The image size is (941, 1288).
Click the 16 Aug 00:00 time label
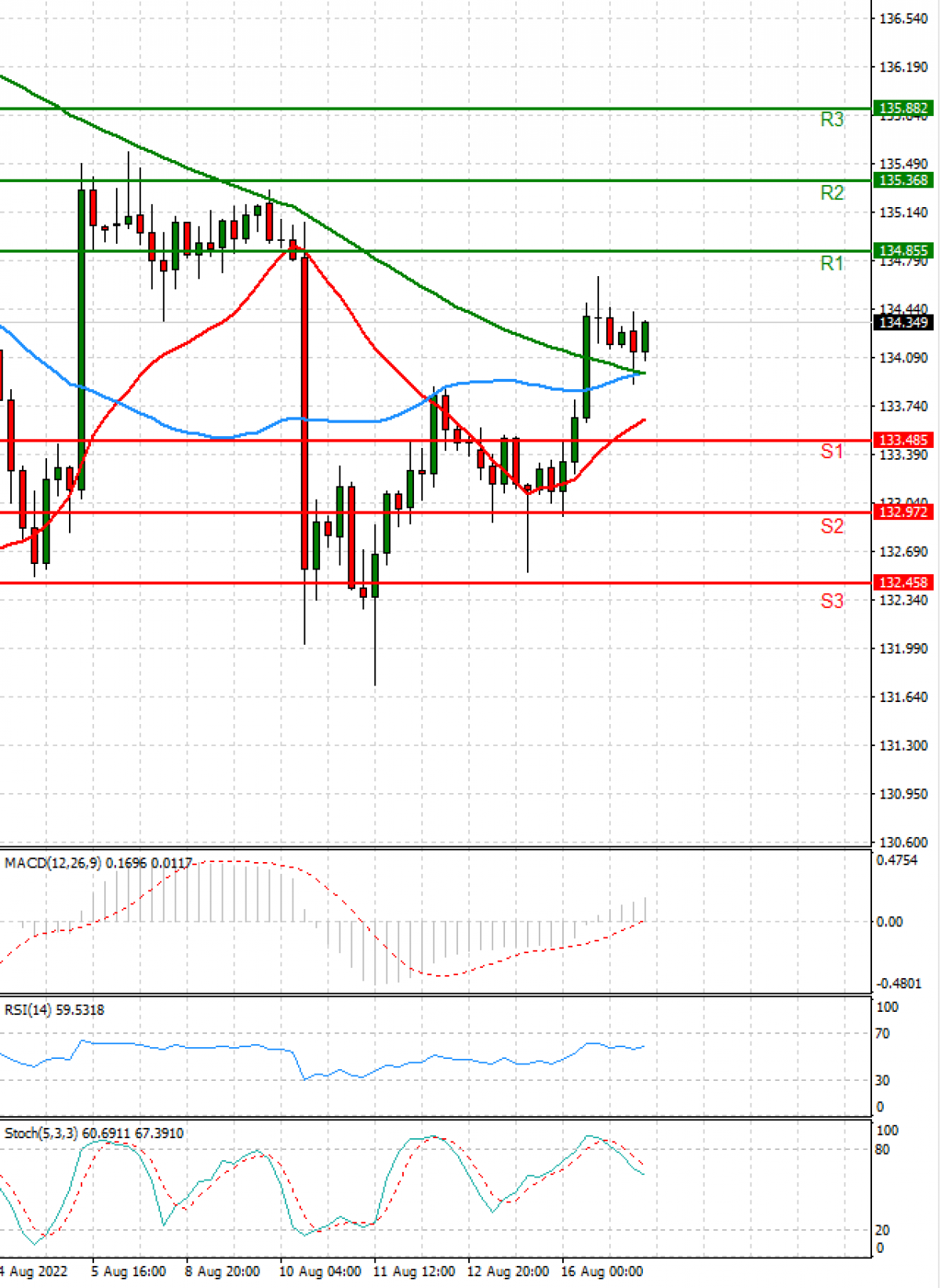pos(601,1272)
